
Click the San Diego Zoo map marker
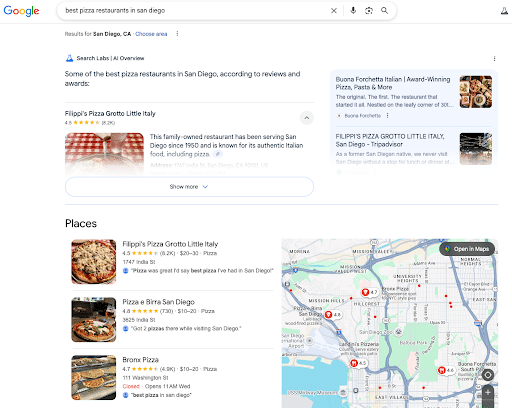(398, 332)
